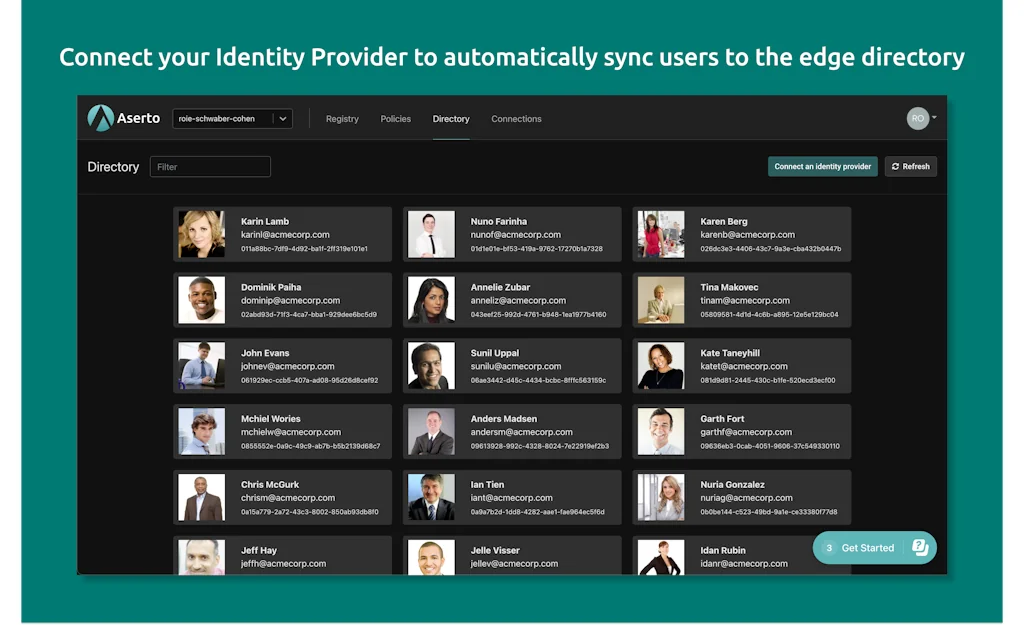Expand the caret next to user avatar
Image resolution: width=1024 pixels, height=625 pixels.
point(934,118)
